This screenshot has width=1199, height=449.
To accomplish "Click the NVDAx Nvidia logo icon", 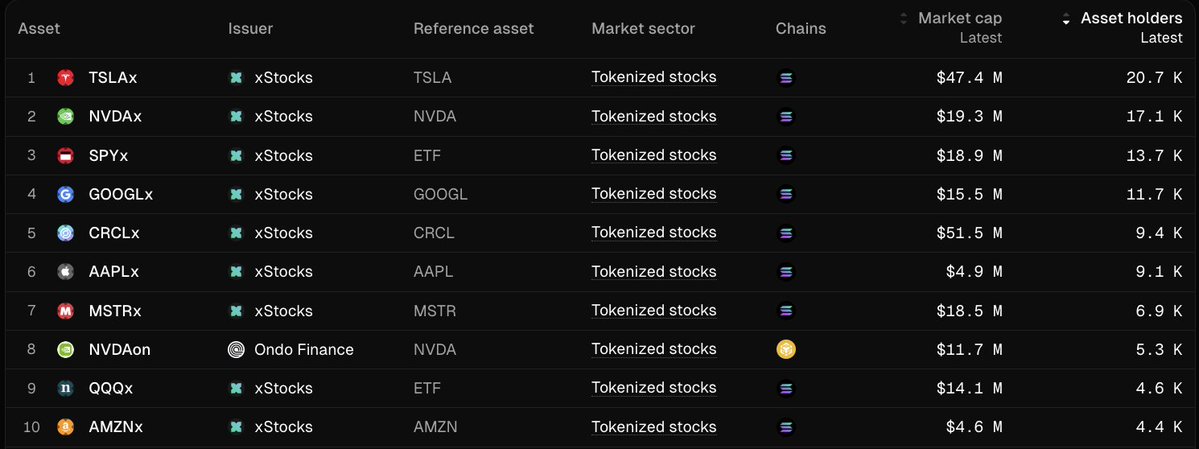I will (66, 117).
